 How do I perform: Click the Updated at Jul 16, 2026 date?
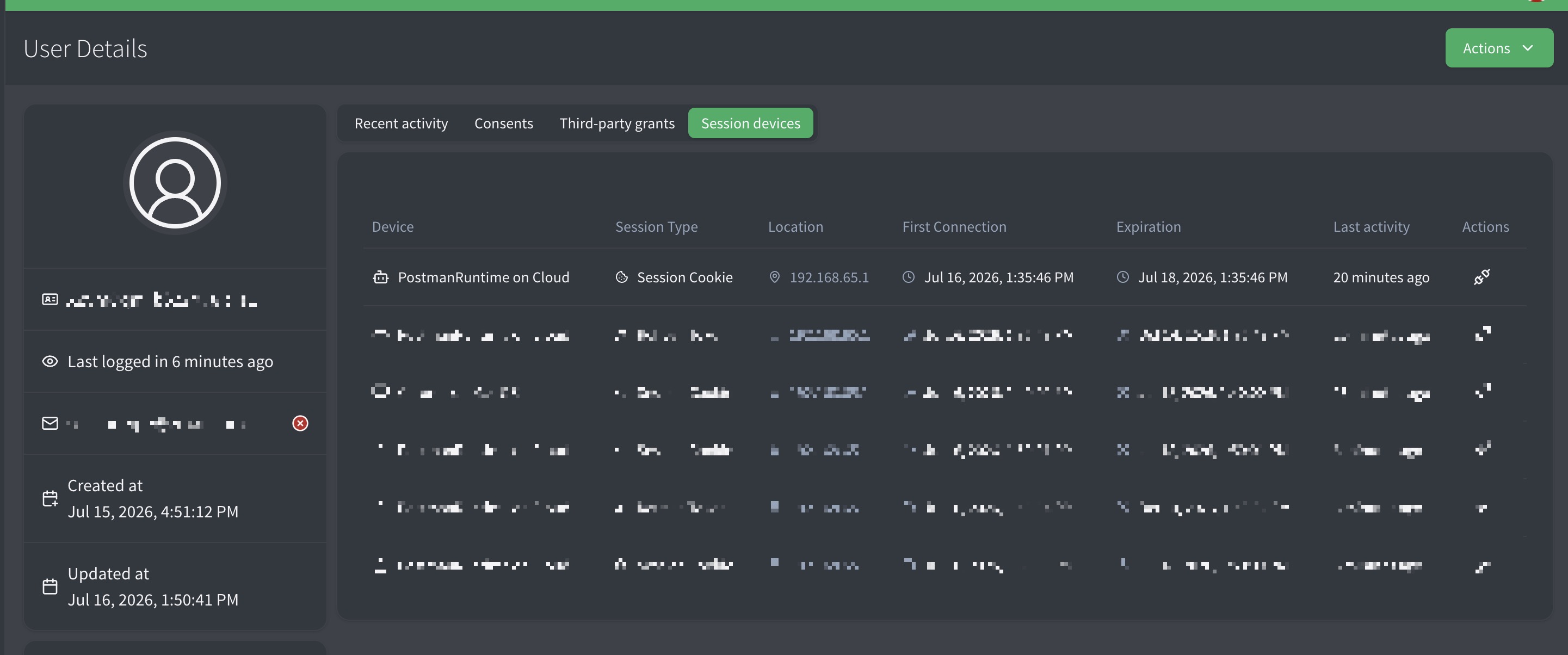[x=153, y=600]
